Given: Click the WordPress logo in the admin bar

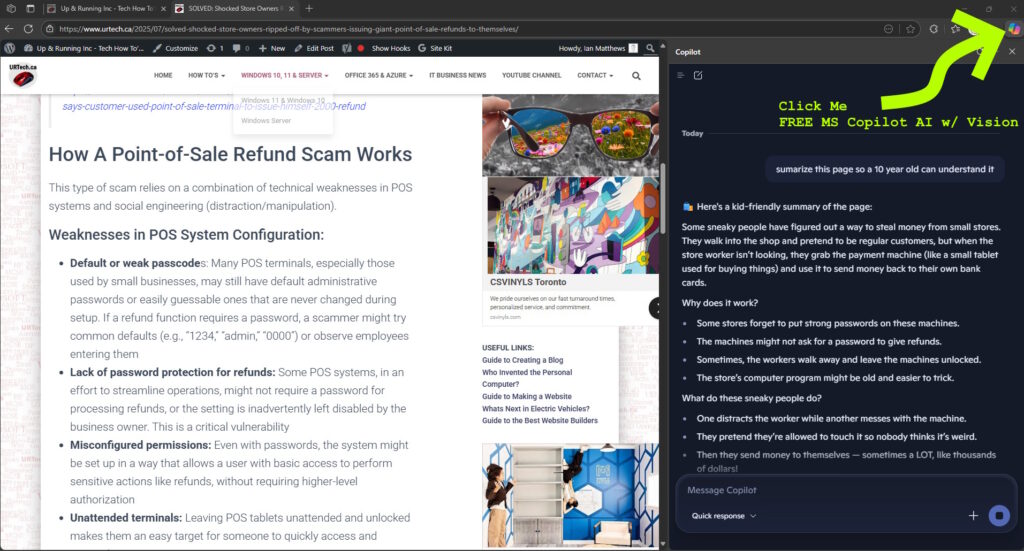Looking at the screenshot, I should coord(10,48).
